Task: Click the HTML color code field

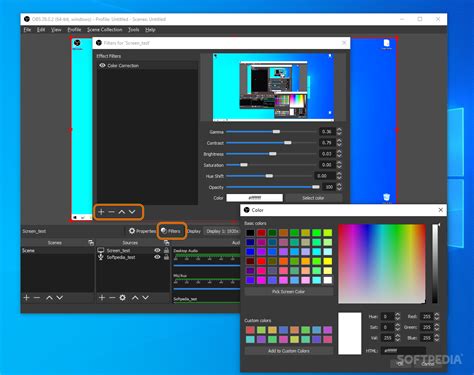Action: 404,350
